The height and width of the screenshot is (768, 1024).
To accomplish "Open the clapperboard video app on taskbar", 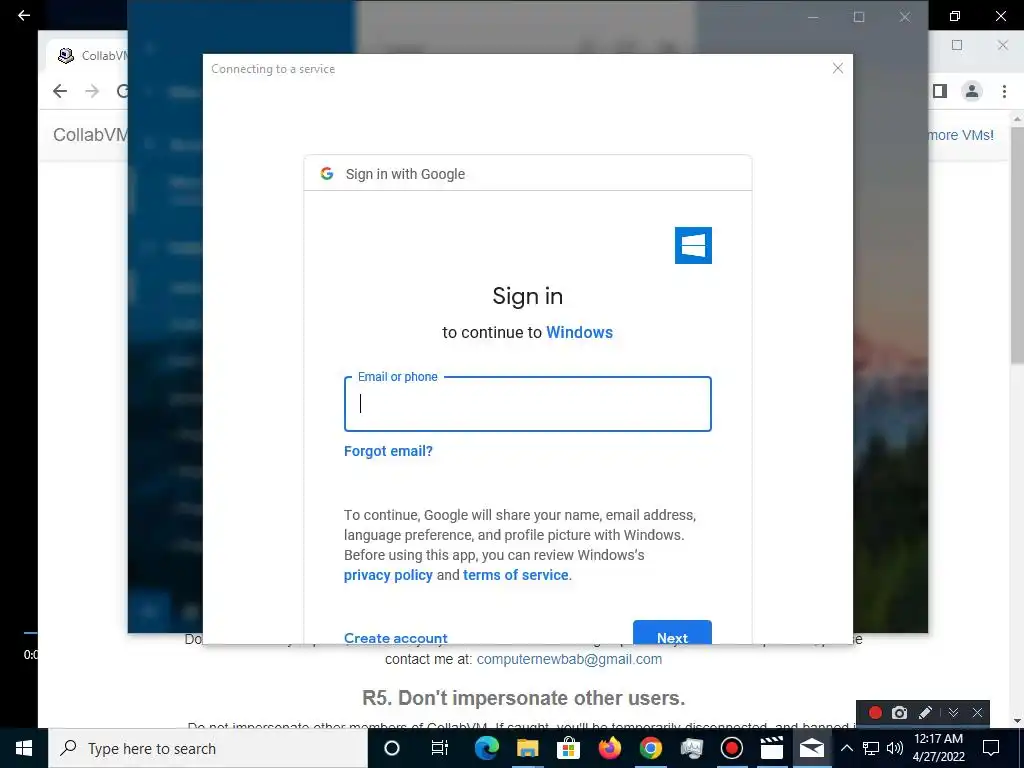I will point(772,748).
